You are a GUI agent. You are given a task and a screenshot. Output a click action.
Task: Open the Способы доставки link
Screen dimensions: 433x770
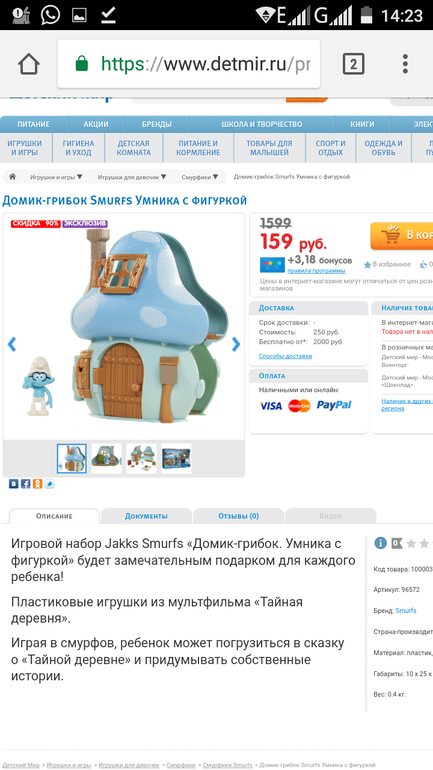pos(285,356)
